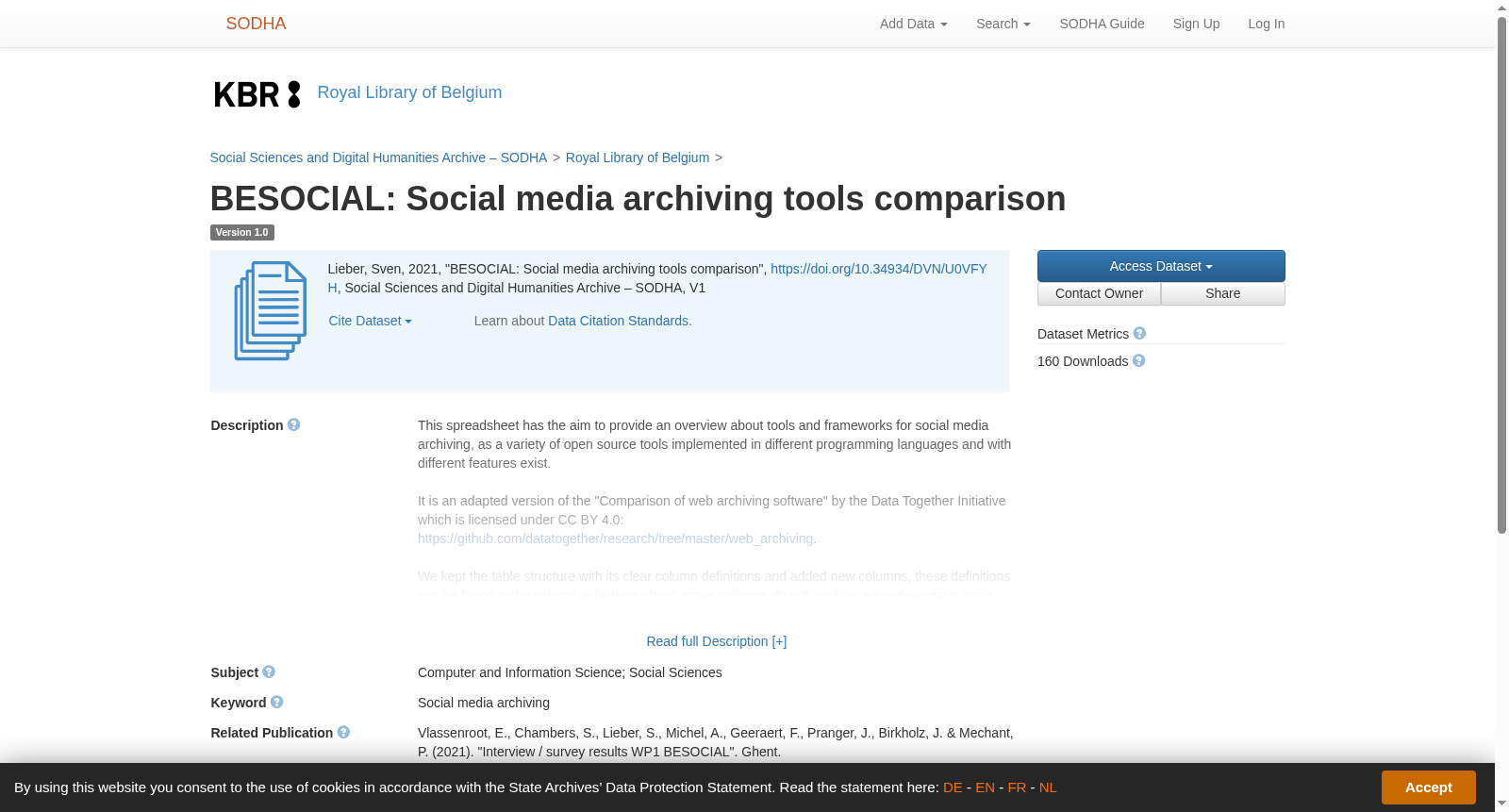Expand the Add Data dropdown menu
The width and height of the screenshot is (1509, 812).
913,24
